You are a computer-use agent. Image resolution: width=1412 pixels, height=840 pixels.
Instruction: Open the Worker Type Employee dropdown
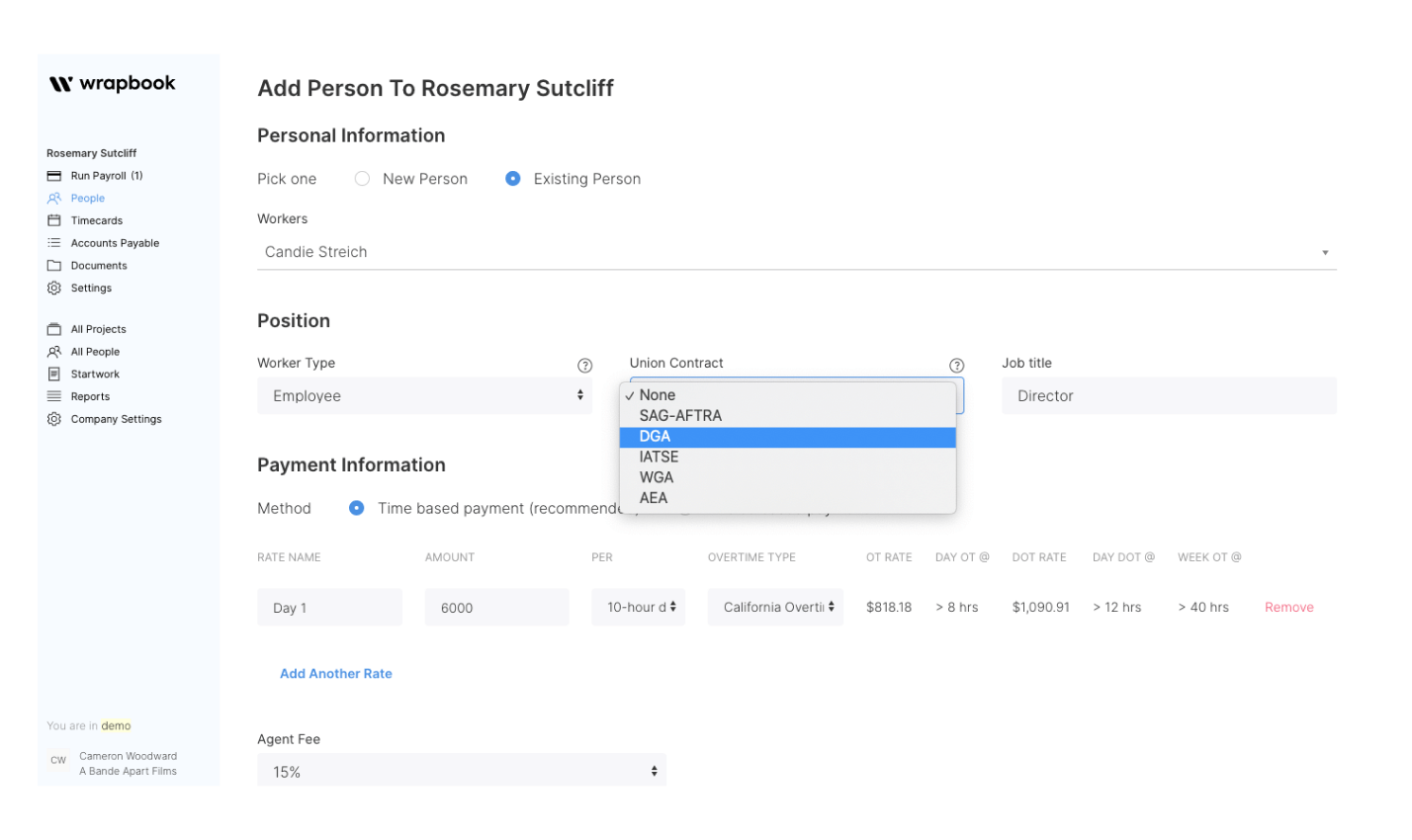coord(424,395)
